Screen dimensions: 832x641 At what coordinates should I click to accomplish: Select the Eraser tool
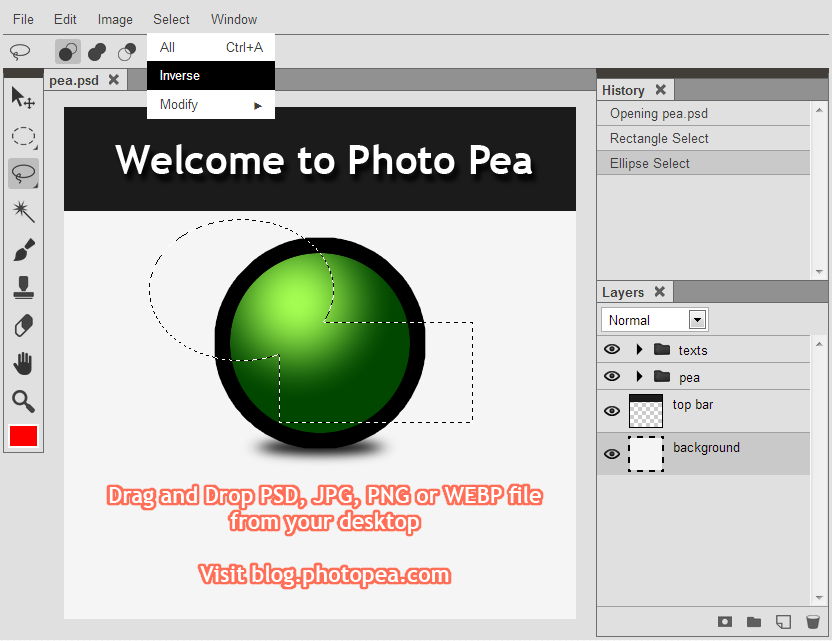coord(23,325)
